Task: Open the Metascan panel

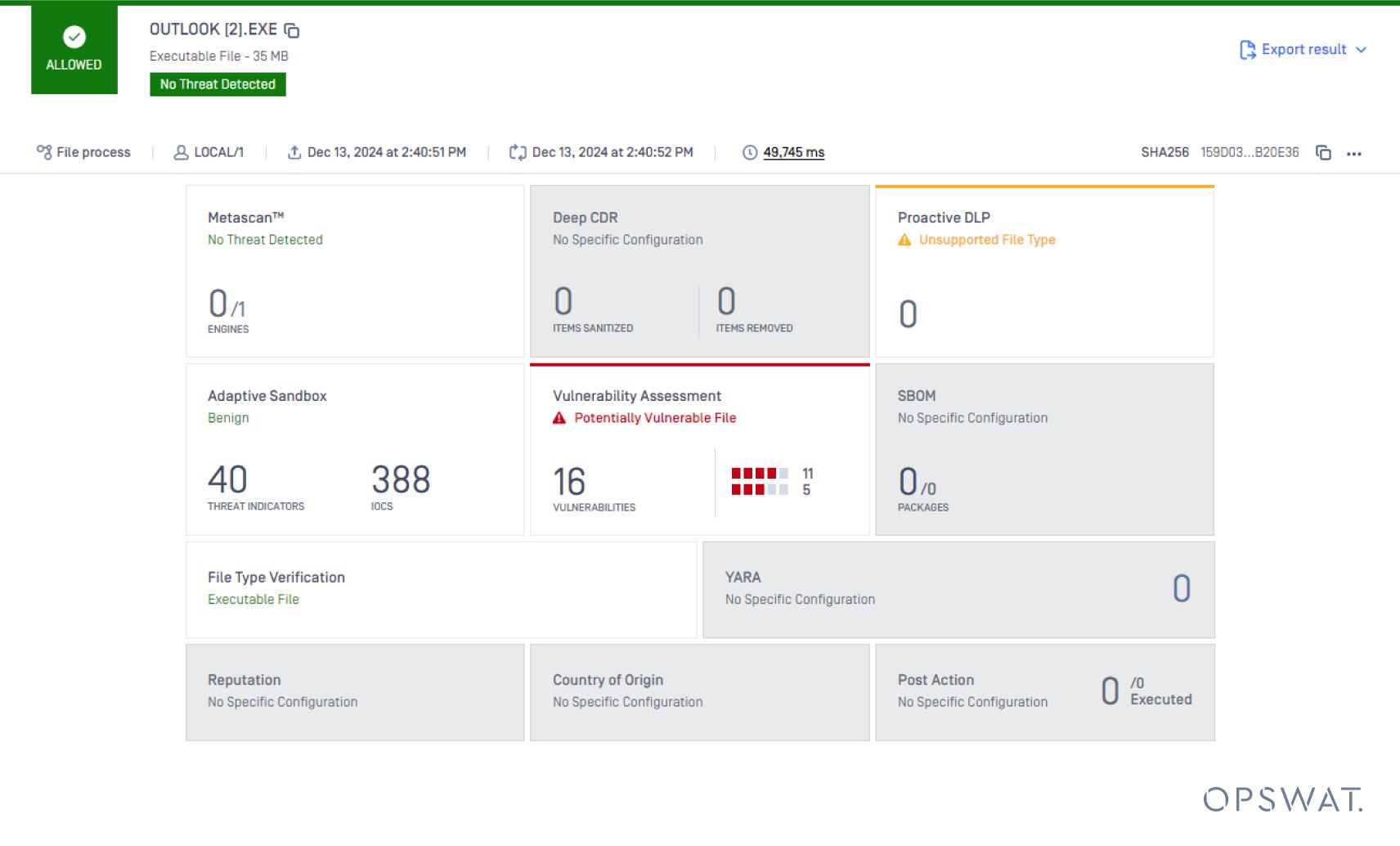Action: point(355,271)
